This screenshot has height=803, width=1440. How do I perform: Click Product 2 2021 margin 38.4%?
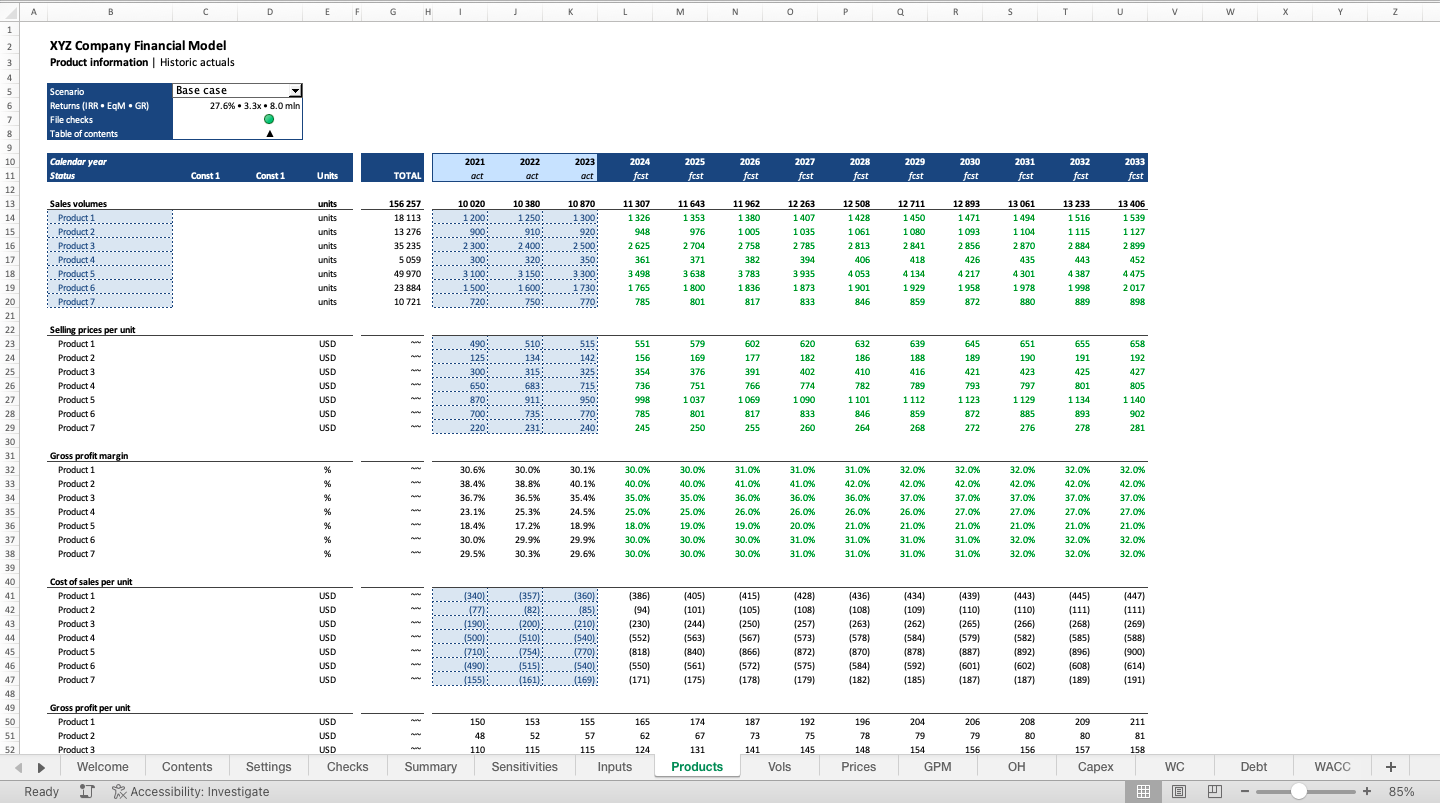[x=460, y=483]
